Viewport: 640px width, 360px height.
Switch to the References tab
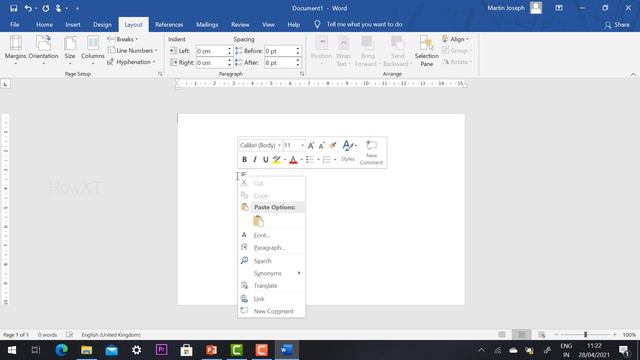coord(169,24)
